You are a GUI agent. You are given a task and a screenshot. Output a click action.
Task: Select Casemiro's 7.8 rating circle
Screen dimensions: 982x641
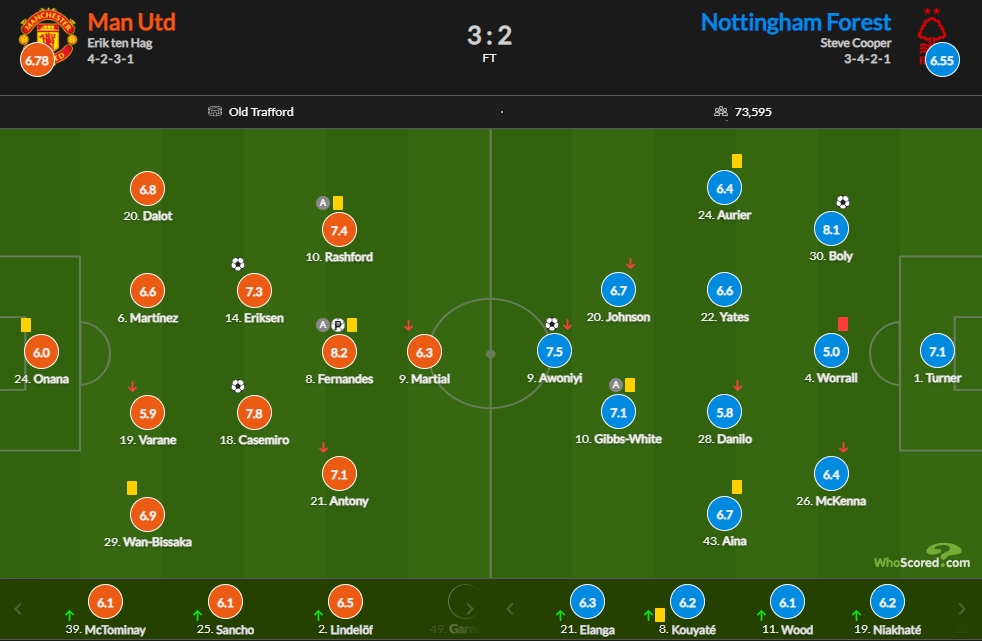coord(254,413)
